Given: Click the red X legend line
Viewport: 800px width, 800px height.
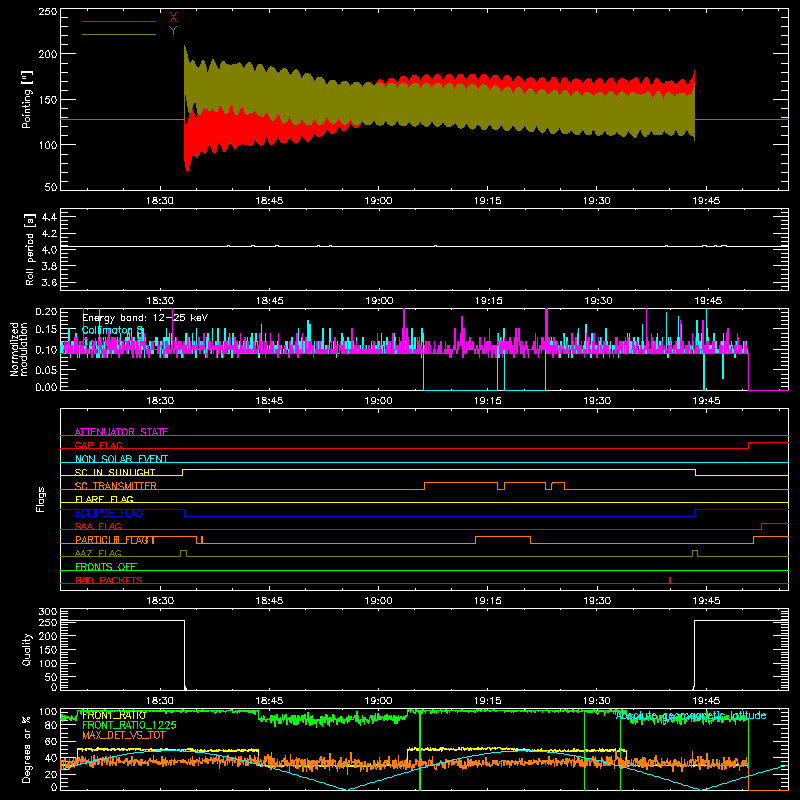Looking at the screenshot, I should [x=119, y=21].
